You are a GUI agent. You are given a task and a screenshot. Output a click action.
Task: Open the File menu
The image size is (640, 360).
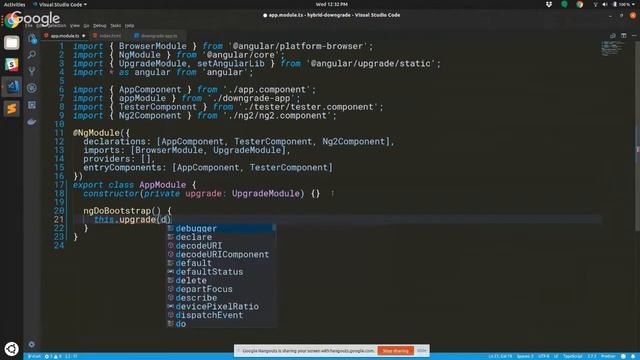click(29, 26)
